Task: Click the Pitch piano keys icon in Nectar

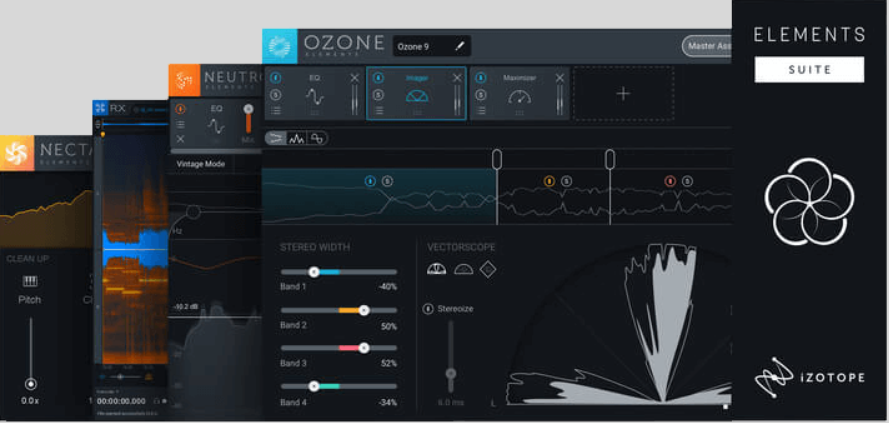Action: coord(29,281)
